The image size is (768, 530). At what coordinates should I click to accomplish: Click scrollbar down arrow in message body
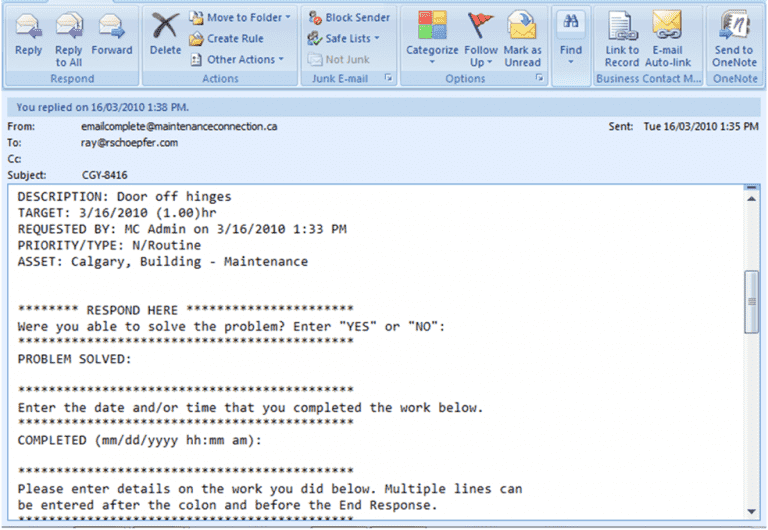(751, 511)
